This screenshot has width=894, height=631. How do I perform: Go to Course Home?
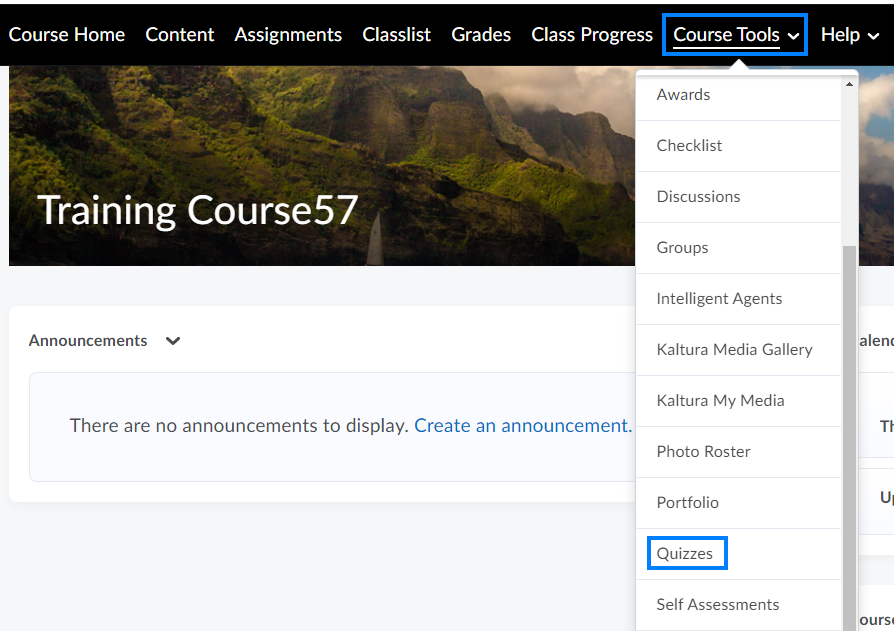(67, 35)
